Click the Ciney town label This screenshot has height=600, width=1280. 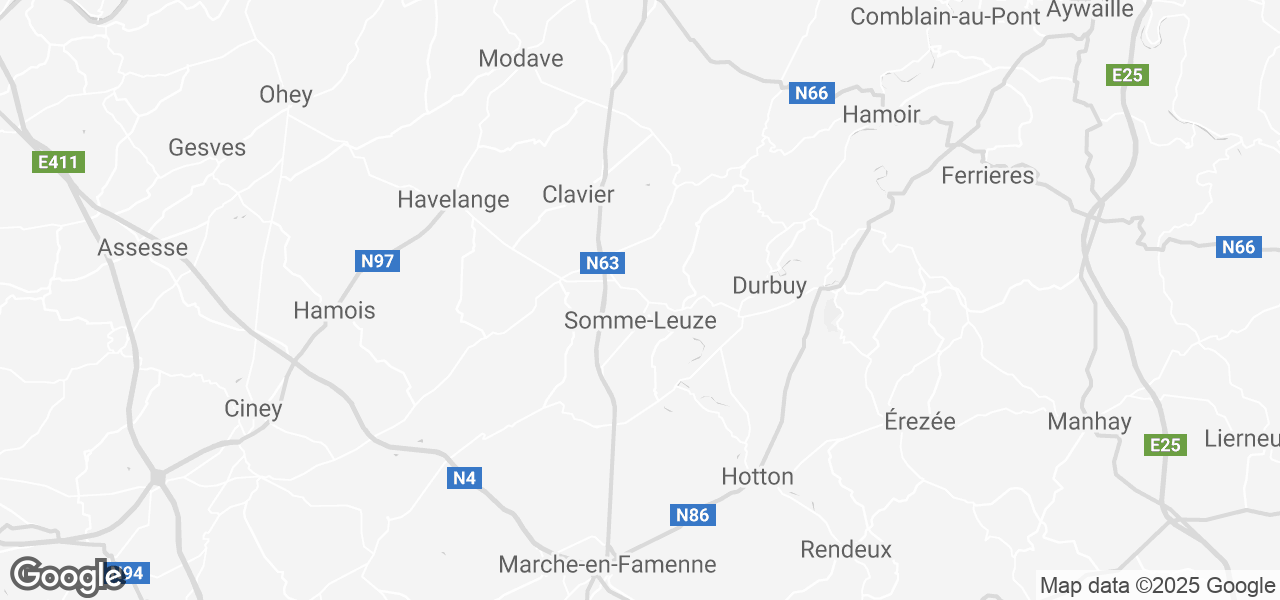(253, 409)
